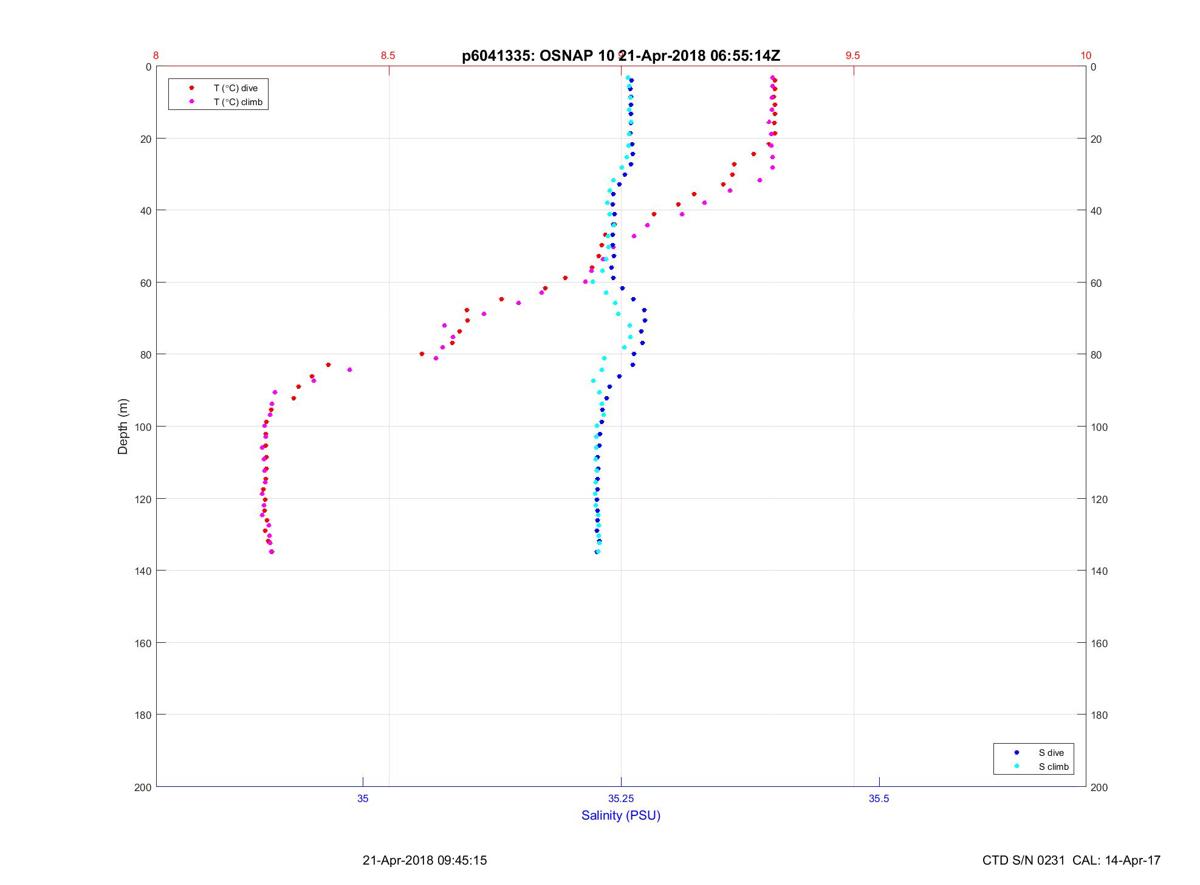Click the 80 tick on the right depth axis
The image size is (1200, 885).
(x=1097, y=355)
